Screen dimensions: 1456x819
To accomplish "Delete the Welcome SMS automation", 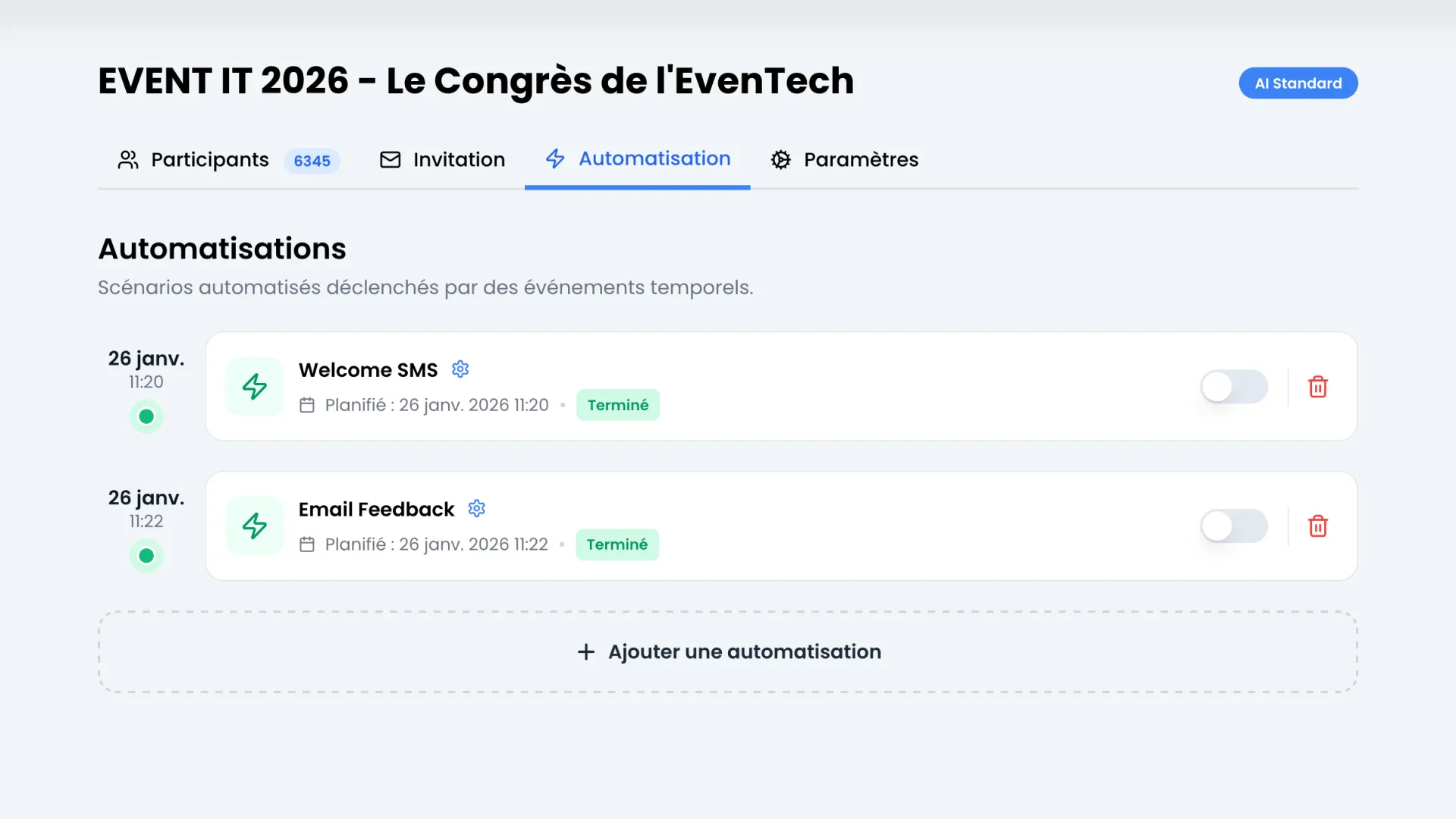I will pos(1319,387).
